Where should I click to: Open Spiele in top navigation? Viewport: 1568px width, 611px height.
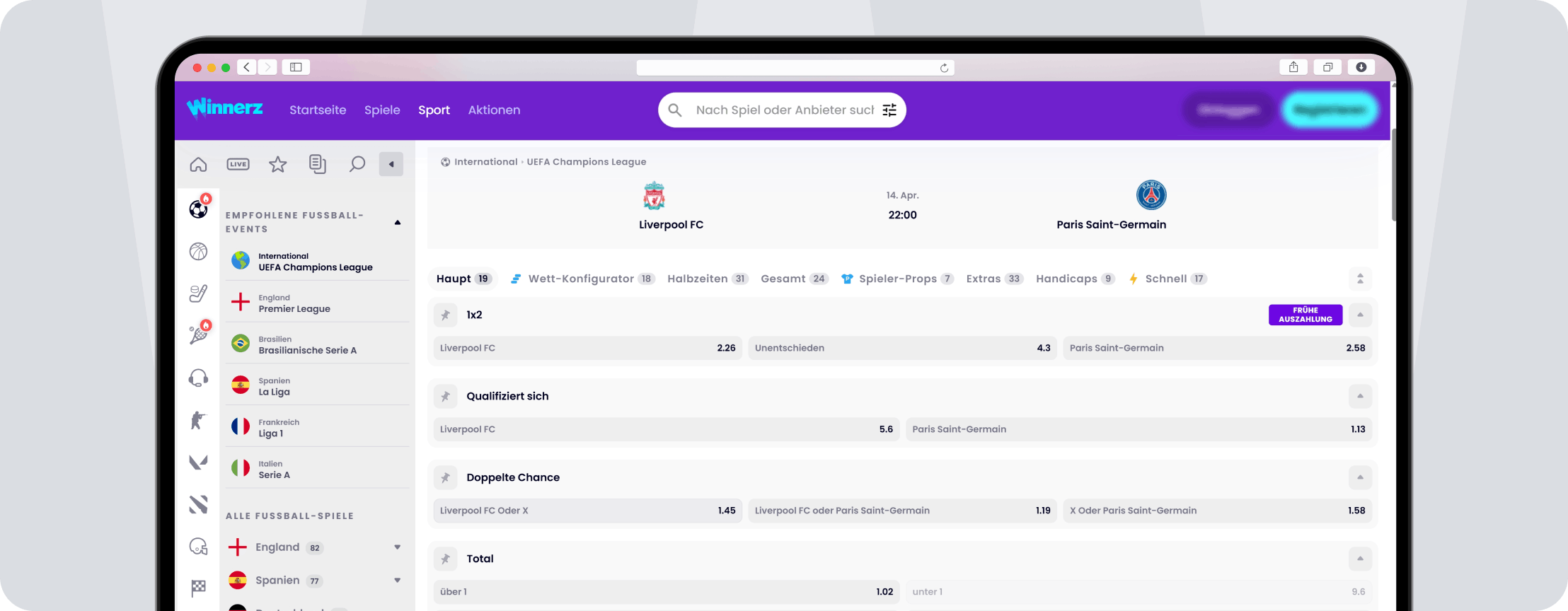pyautogui.click(x=382, y=110)
